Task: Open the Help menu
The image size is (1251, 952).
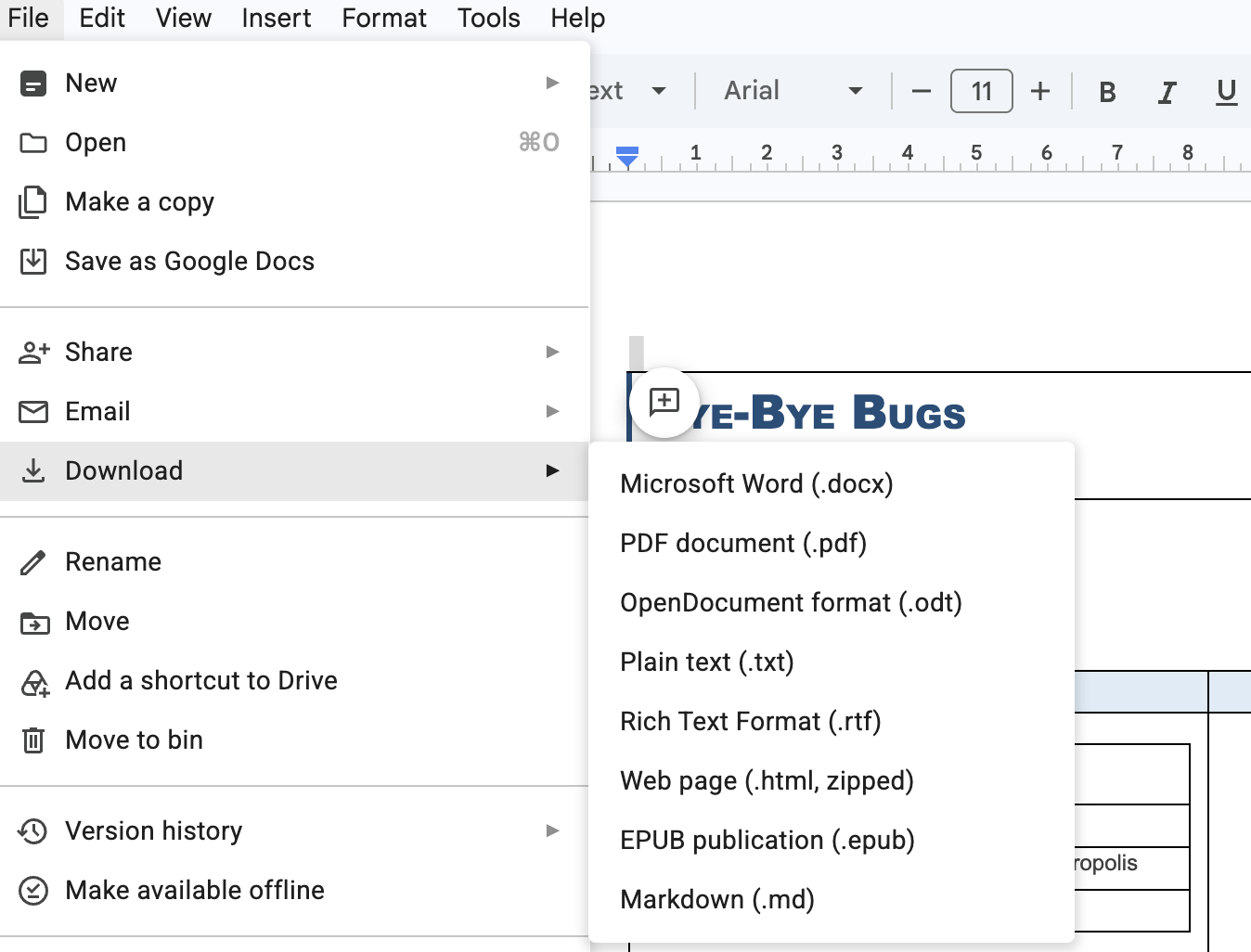Action: tap(578, 19)
